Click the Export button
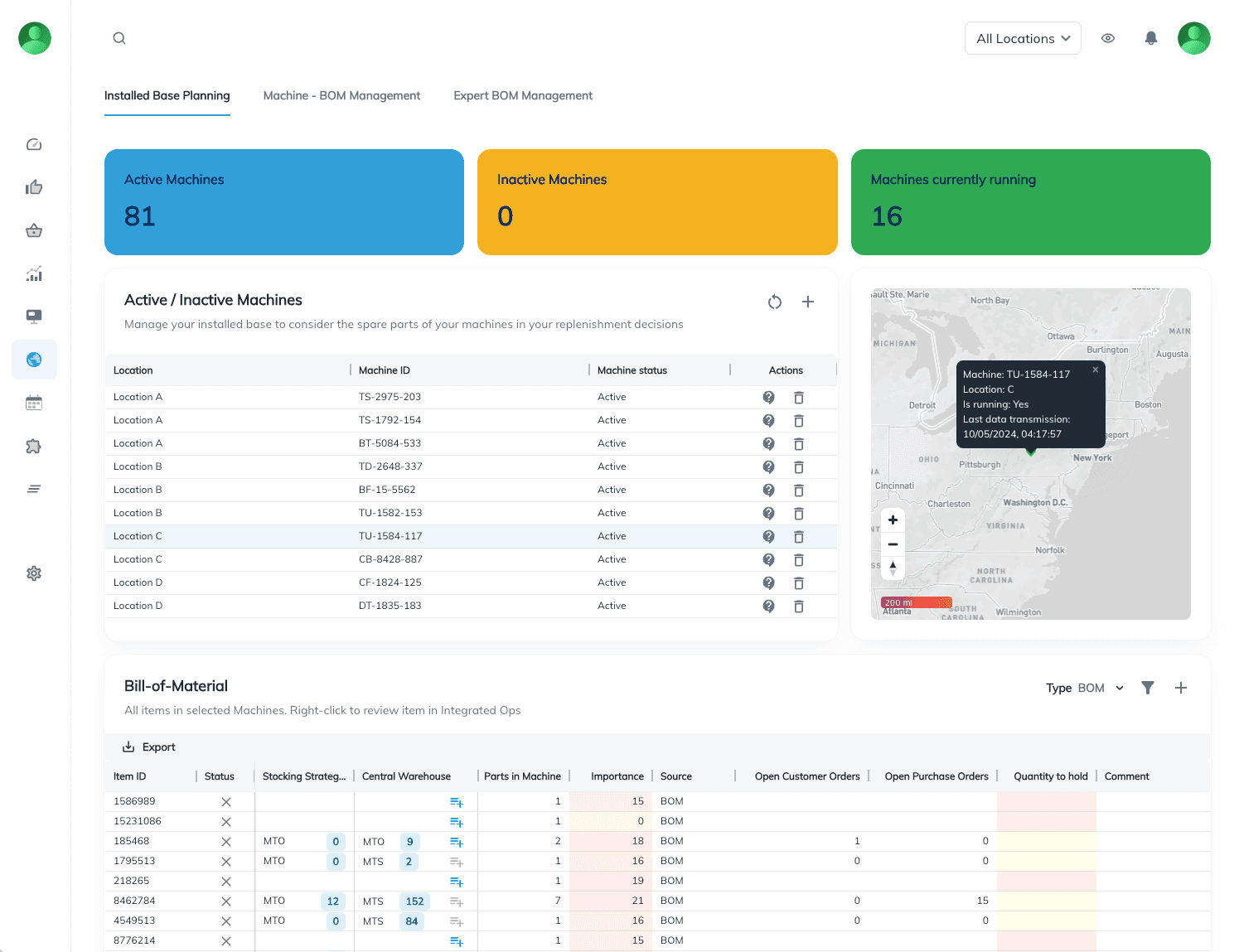The width and height of the screenshot is (1239, 952). pos(149,747)
